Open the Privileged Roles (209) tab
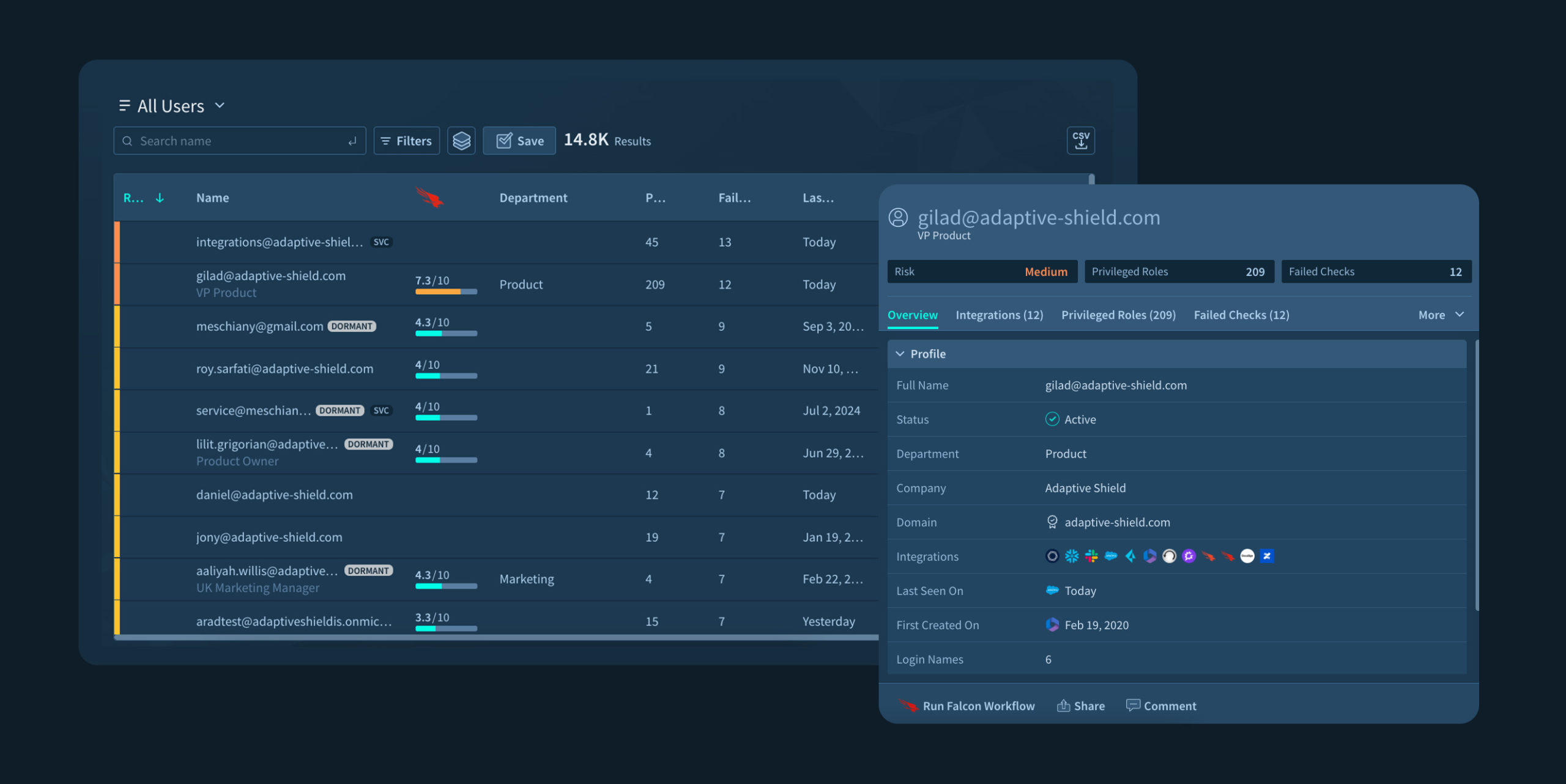1566x784 pixels. pyautogui.click(x=1118, y=315)
